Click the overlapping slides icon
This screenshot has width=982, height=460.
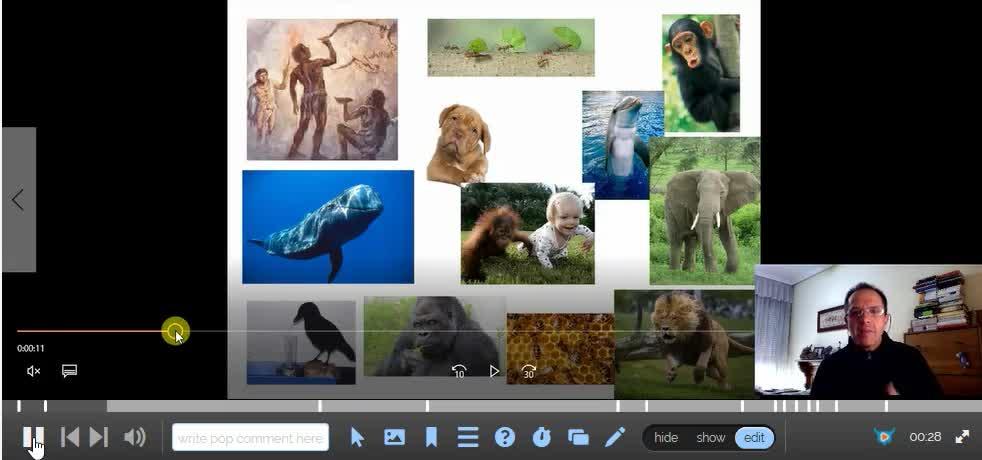[578, 437]
